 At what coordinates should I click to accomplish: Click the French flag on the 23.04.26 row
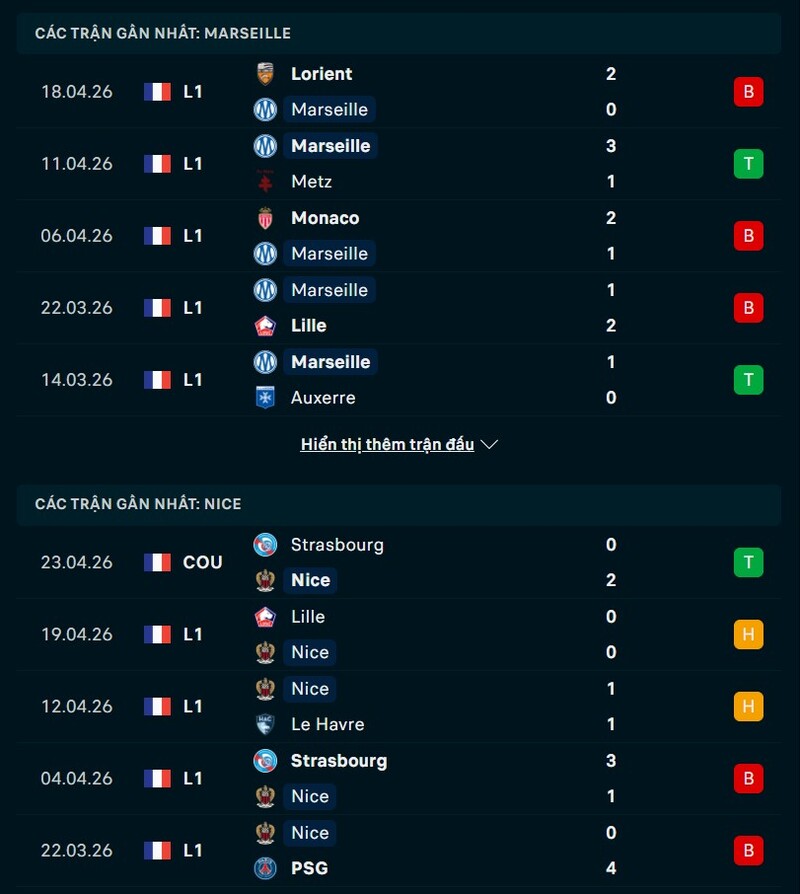[156, 562]
